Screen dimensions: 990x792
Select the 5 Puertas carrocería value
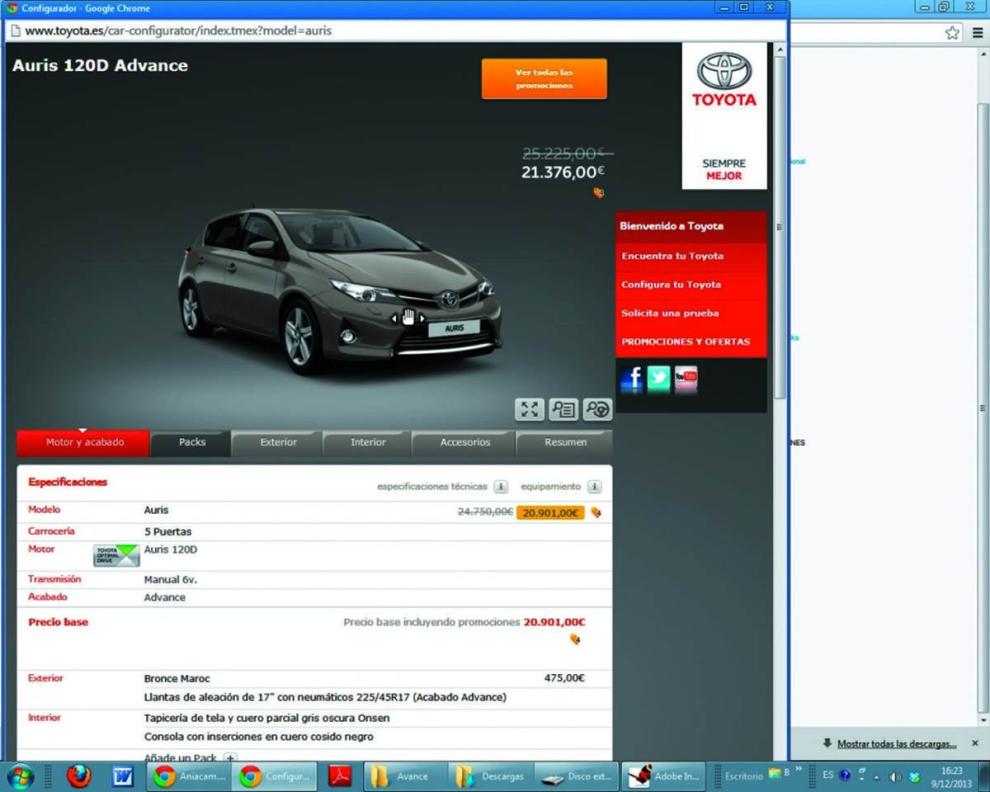(x=167, y=532)
